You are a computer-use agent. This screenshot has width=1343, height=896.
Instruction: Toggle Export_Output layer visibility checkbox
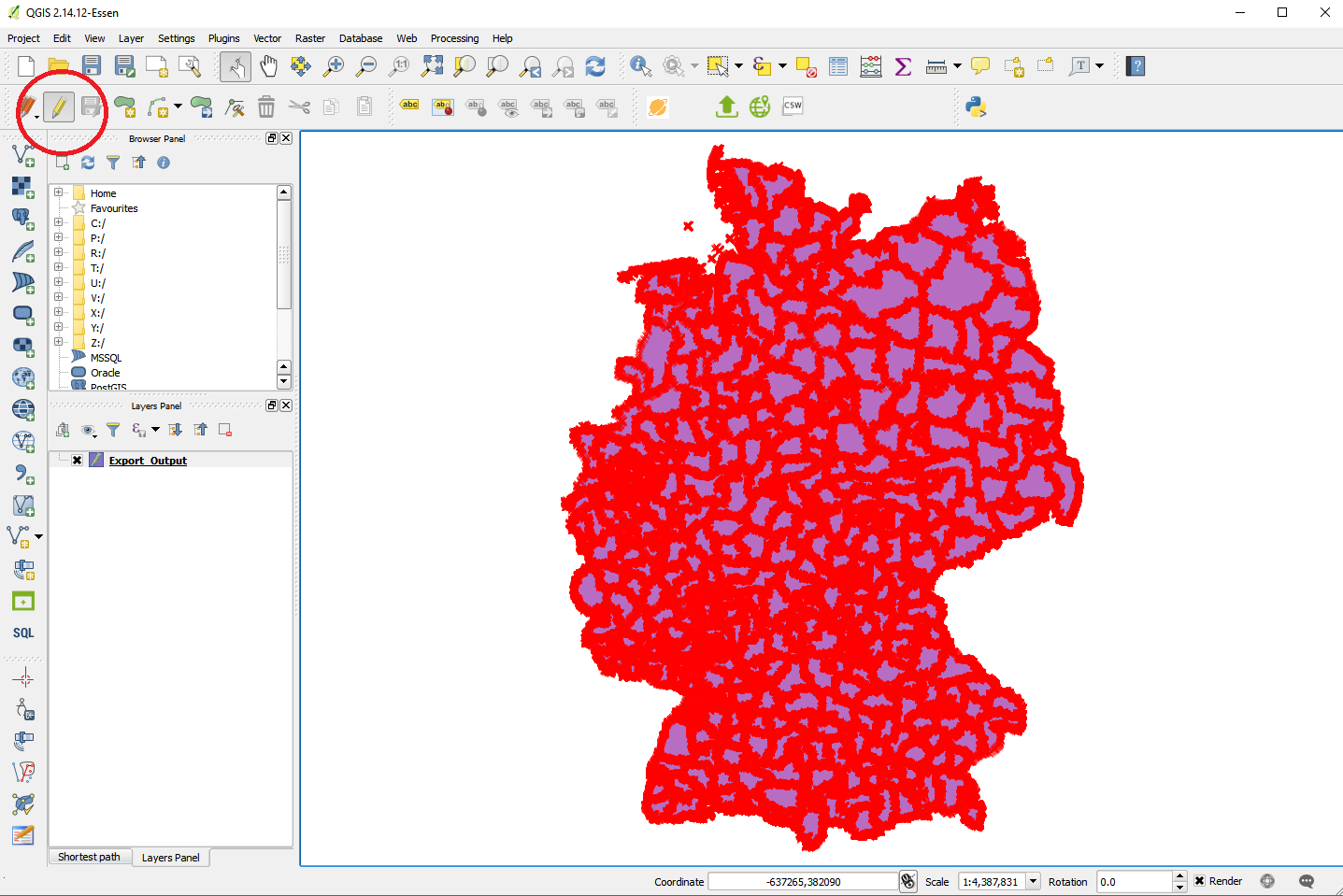click(77, 461)
